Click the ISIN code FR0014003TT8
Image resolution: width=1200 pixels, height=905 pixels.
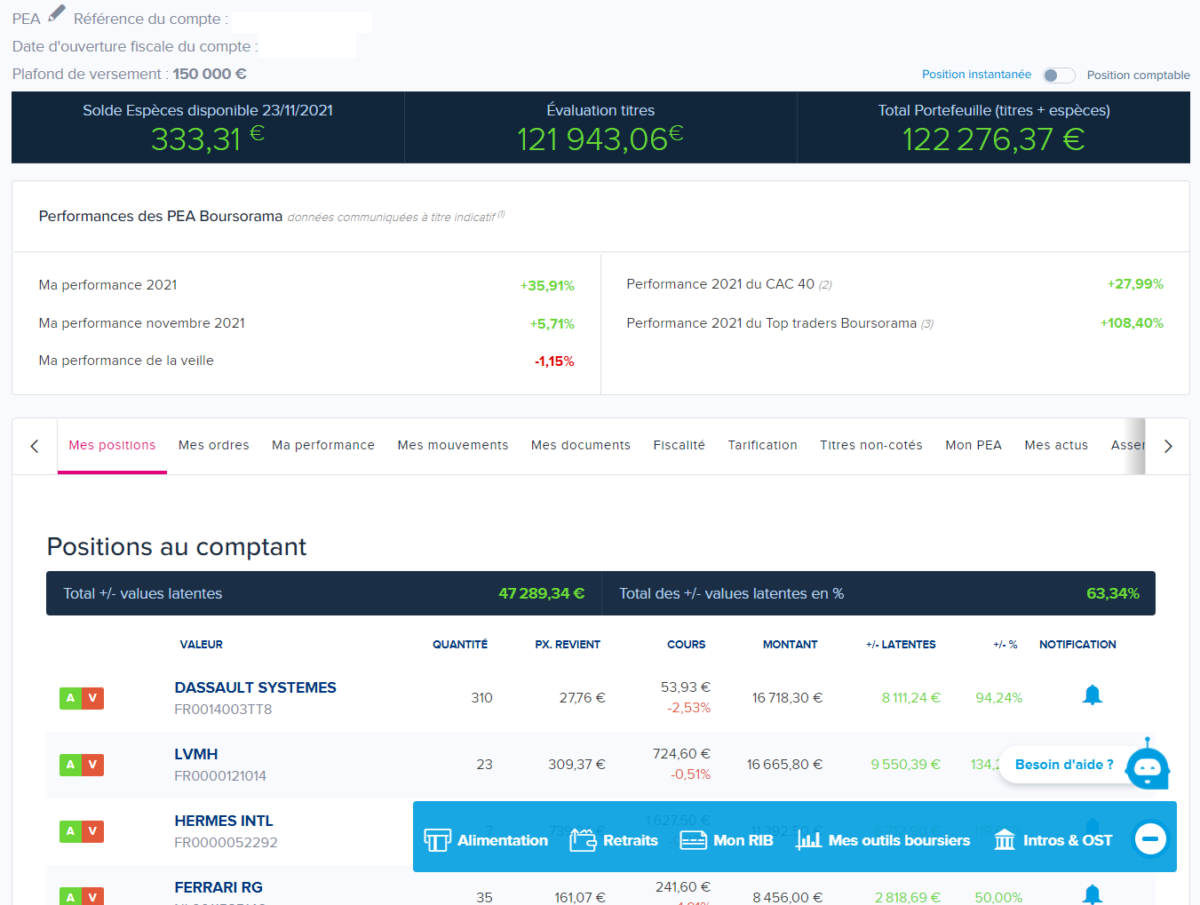coord(223,710)
